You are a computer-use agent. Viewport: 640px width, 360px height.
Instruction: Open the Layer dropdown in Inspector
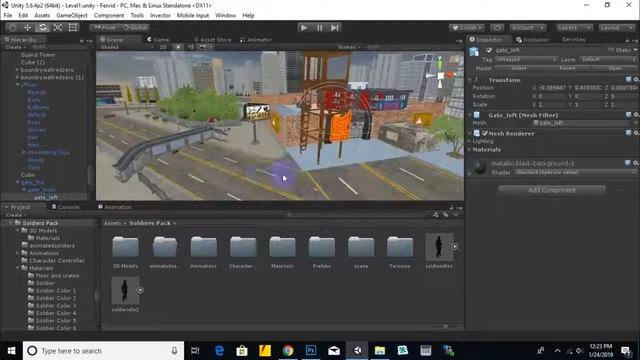608,60
